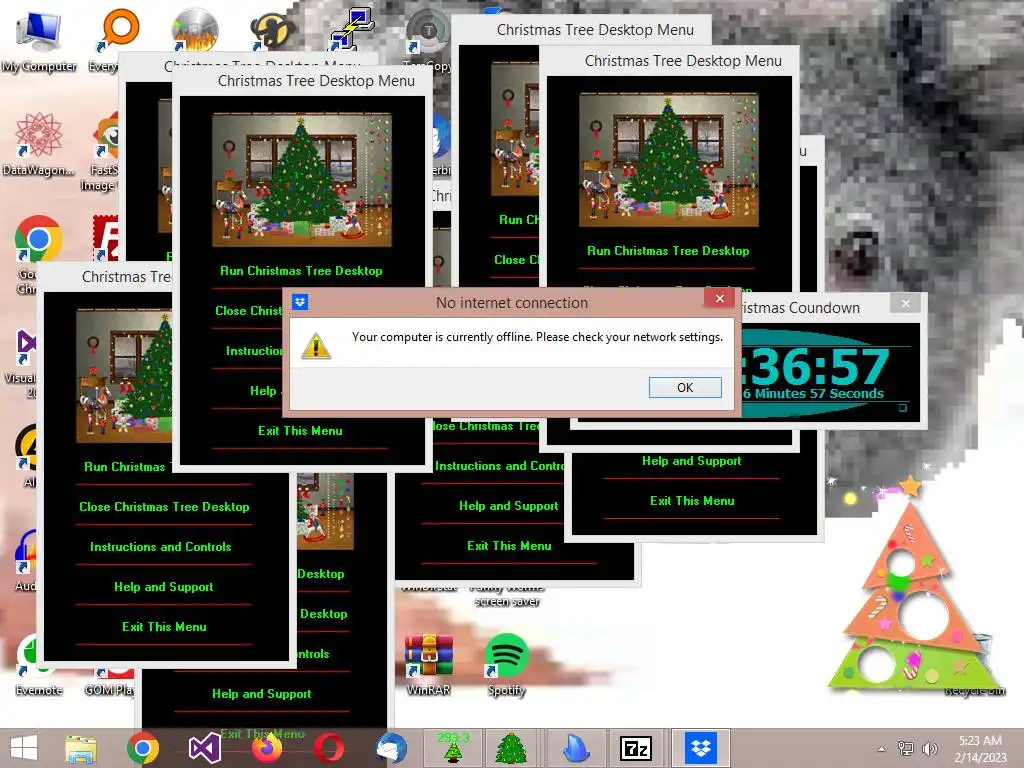Open Thunderbird from the taskbar
The width and height of the screenshot is (1024, 768).
[x=391, y=748]
